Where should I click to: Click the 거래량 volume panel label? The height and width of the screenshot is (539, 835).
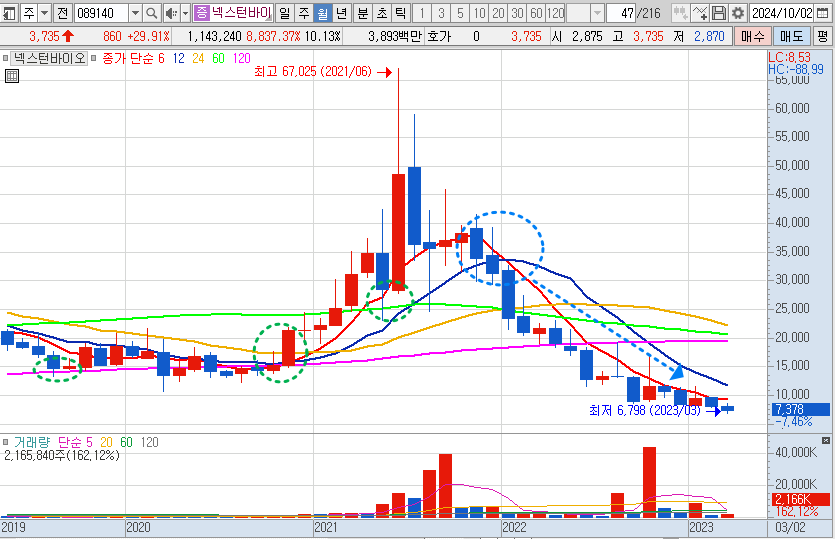pyautogui.click(x=32, y=442)
